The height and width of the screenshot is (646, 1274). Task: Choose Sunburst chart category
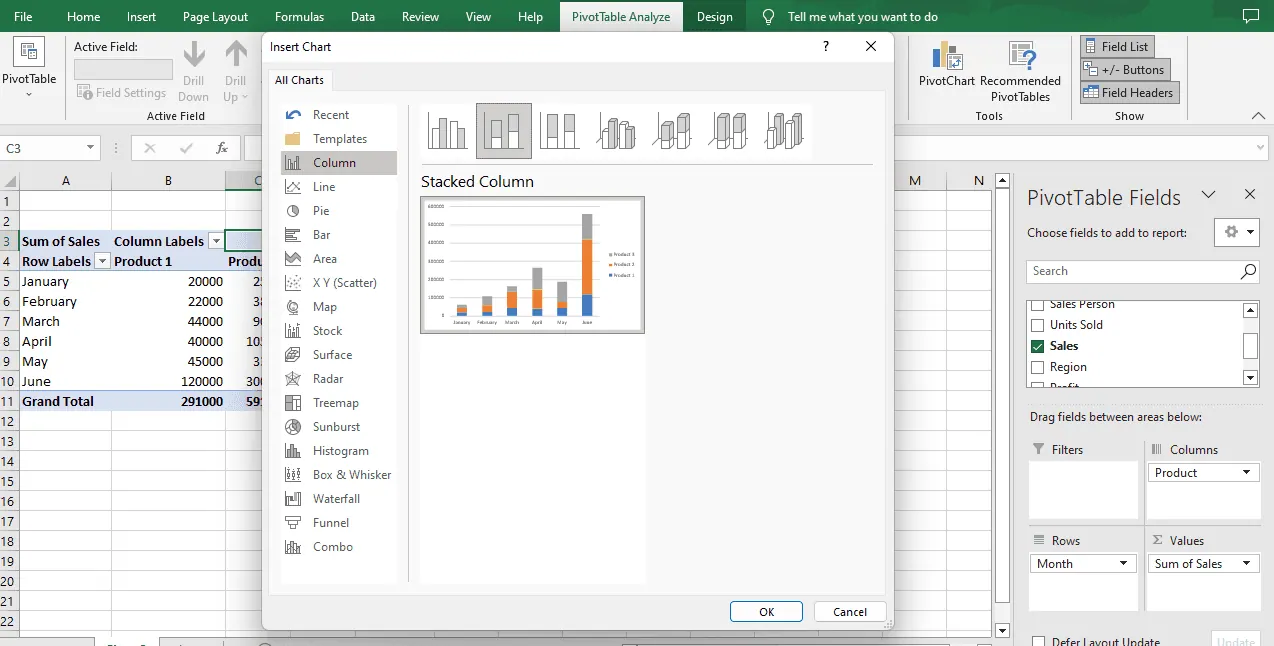click(339, 427)
